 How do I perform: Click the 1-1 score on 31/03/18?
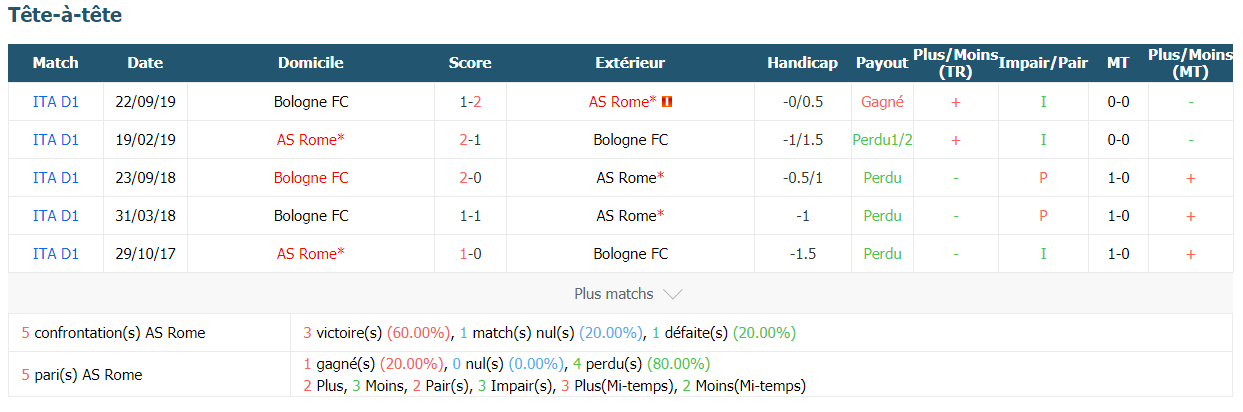[470, 216]
